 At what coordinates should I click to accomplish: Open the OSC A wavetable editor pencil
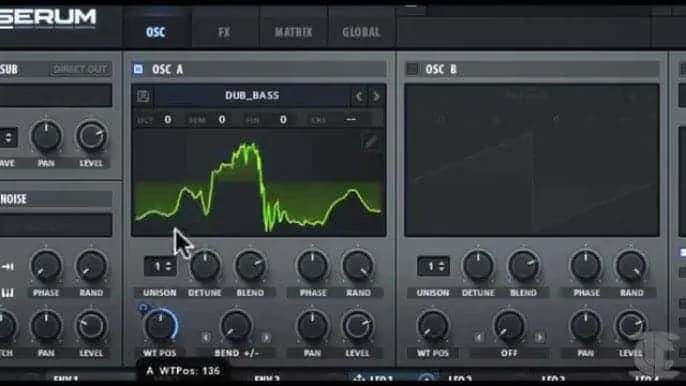(371, 142)
